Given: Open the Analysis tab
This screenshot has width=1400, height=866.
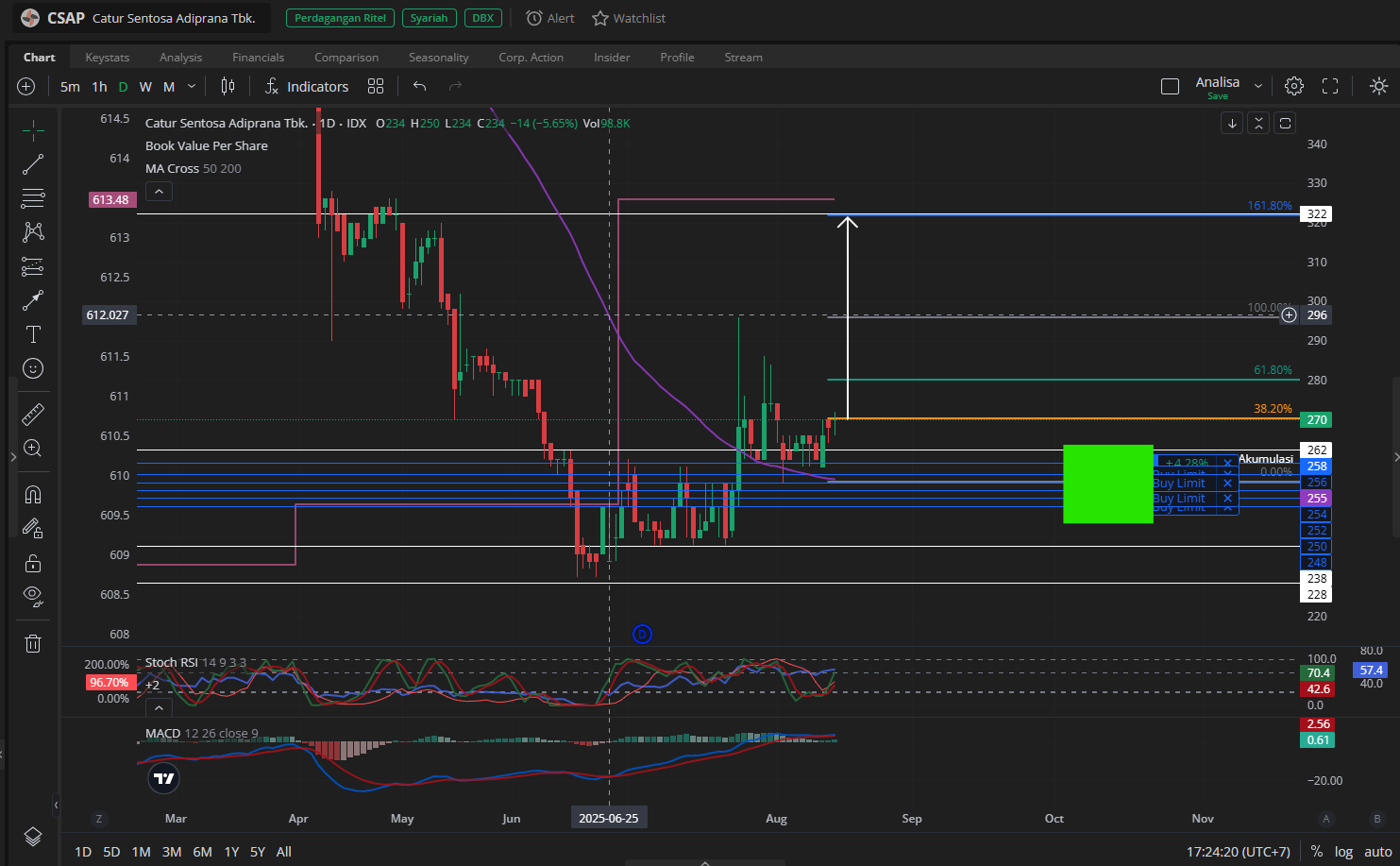Looking at the screenshot, I should (180, 57).
